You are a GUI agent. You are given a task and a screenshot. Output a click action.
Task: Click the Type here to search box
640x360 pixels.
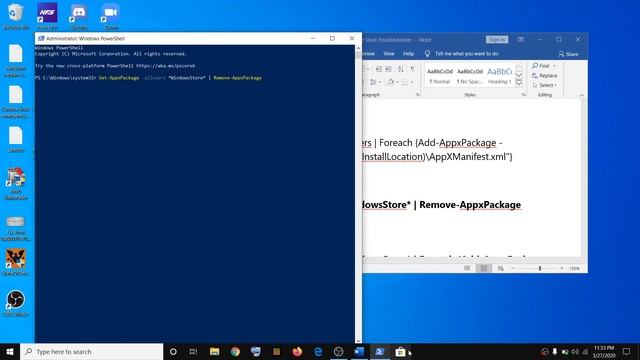click(91, 351)
